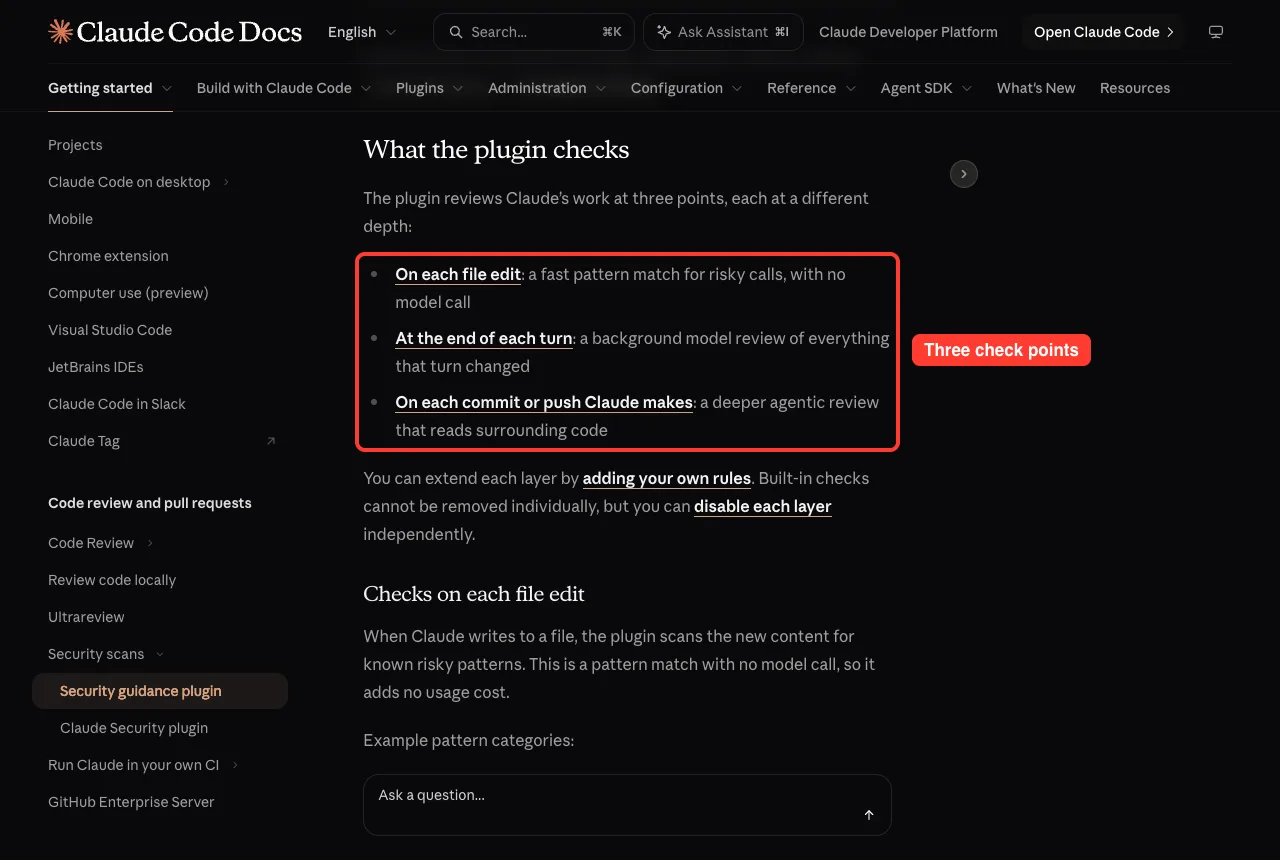
Task: Submit question with the up arrow button
Action: pos(869,815)
